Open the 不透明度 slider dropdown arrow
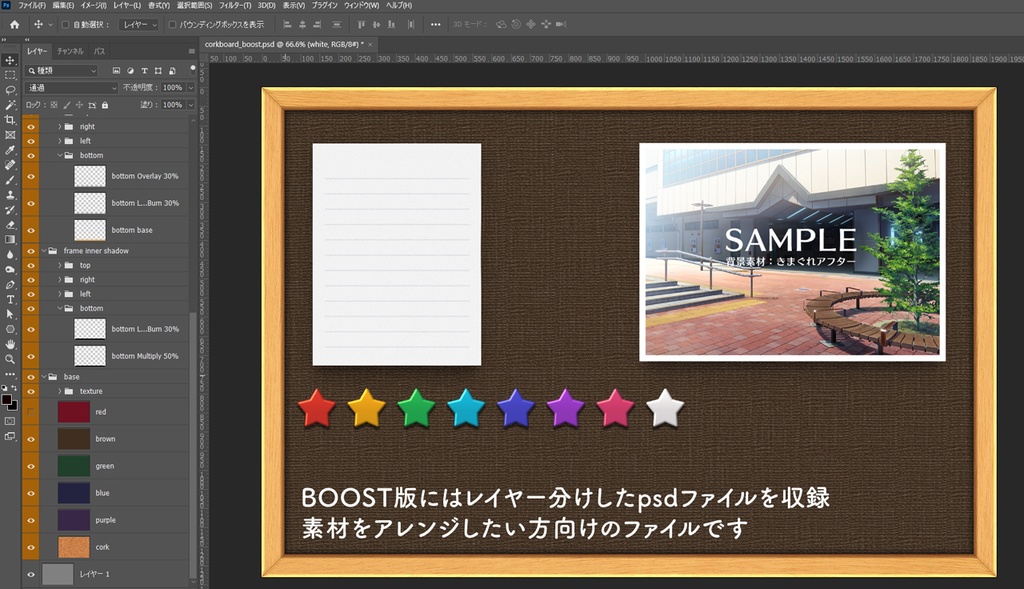 point(191,88)
